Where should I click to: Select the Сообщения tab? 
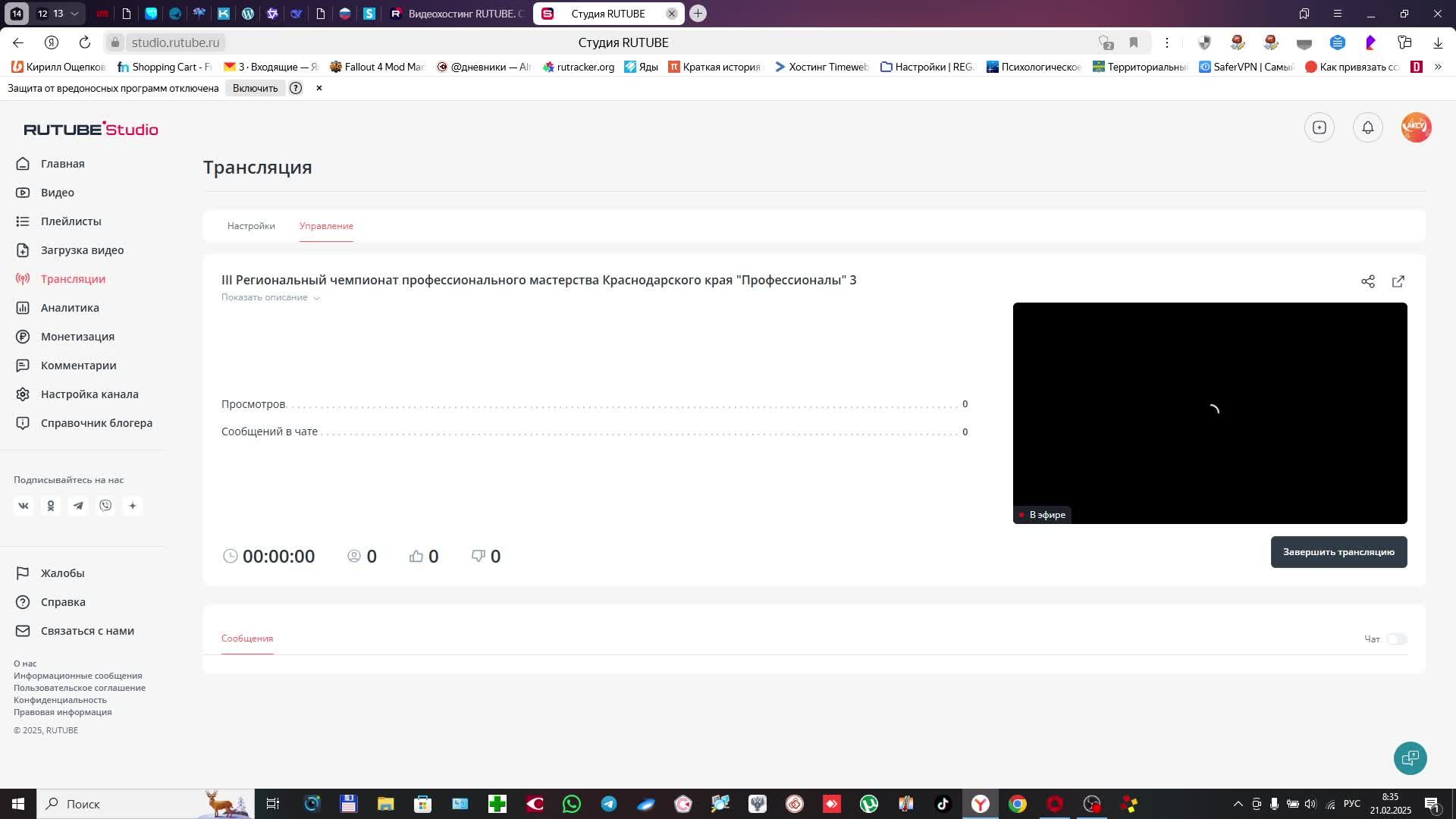click(246, 639)
